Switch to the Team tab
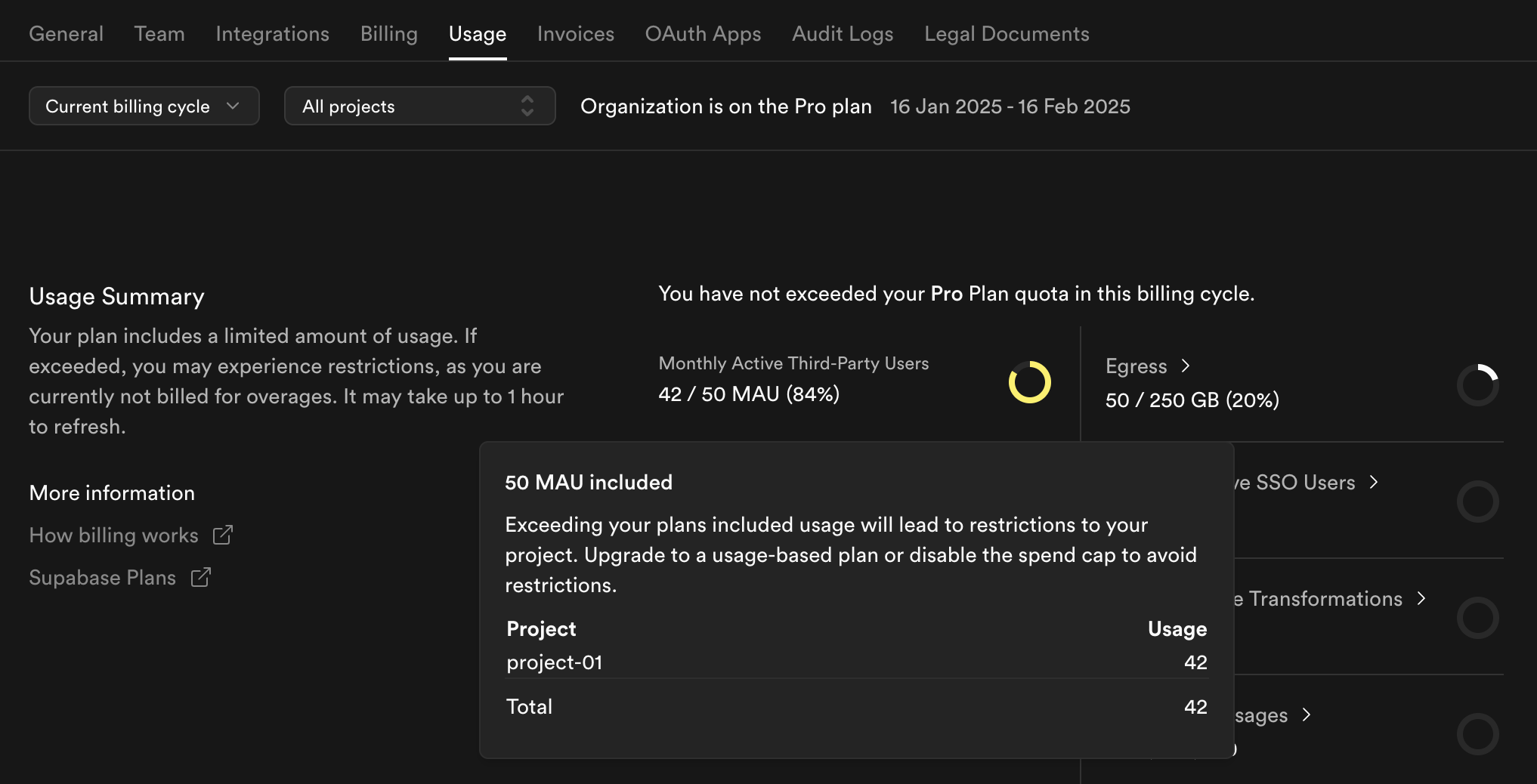Viewport: 1537px width, 784px height. (x=159, y=34)
